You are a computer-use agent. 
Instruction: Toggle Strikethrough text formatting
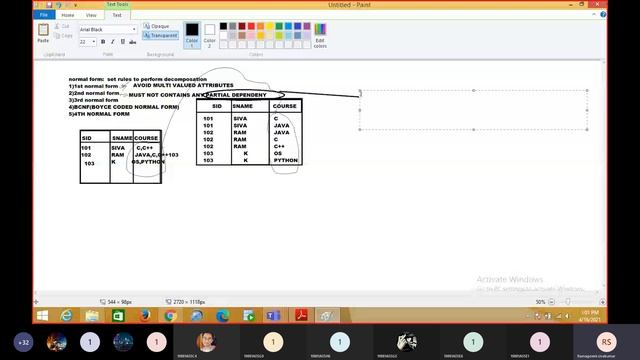tap(133, 42)
